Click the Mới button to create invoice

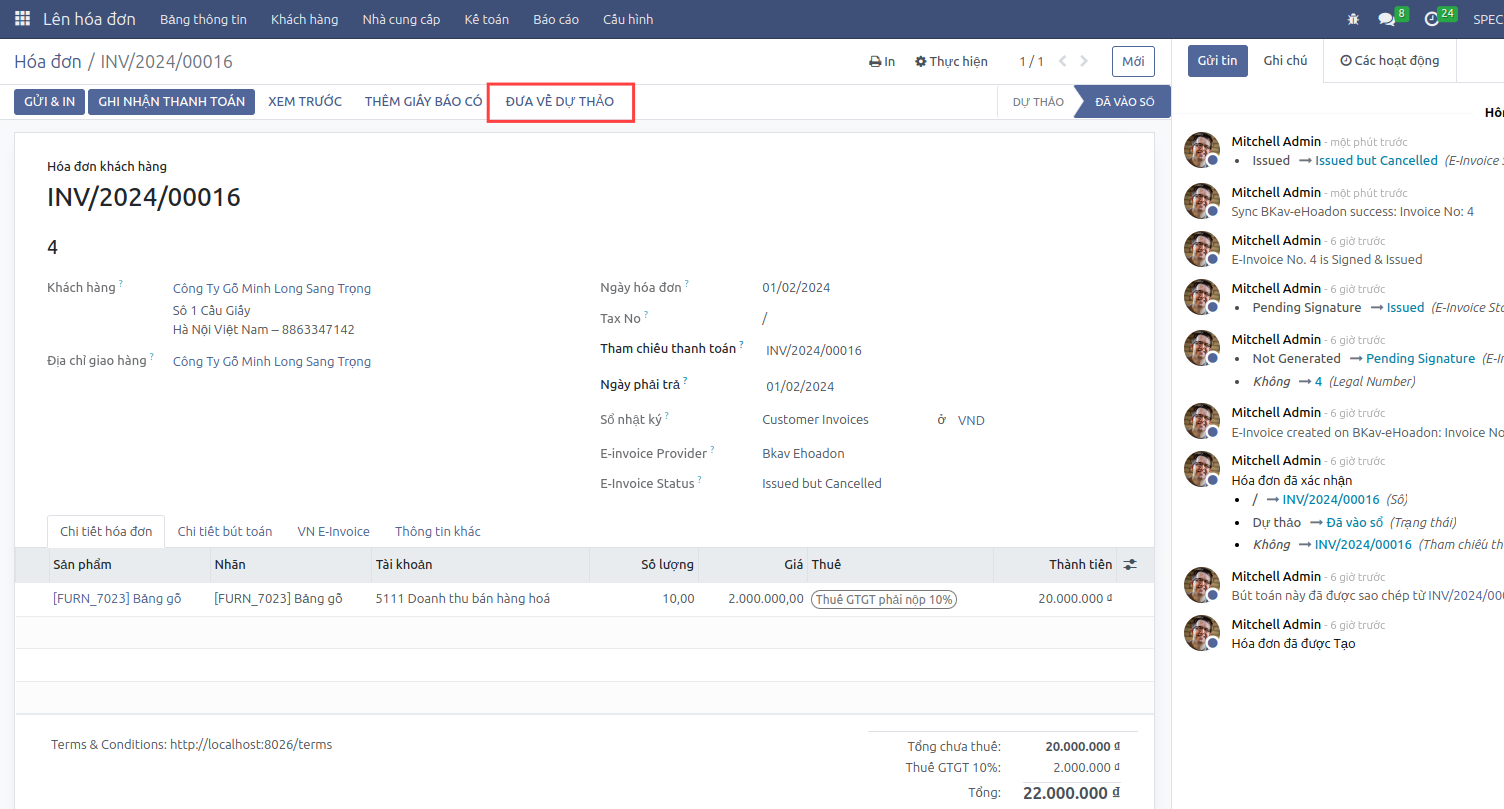(x=1132, y=62)
